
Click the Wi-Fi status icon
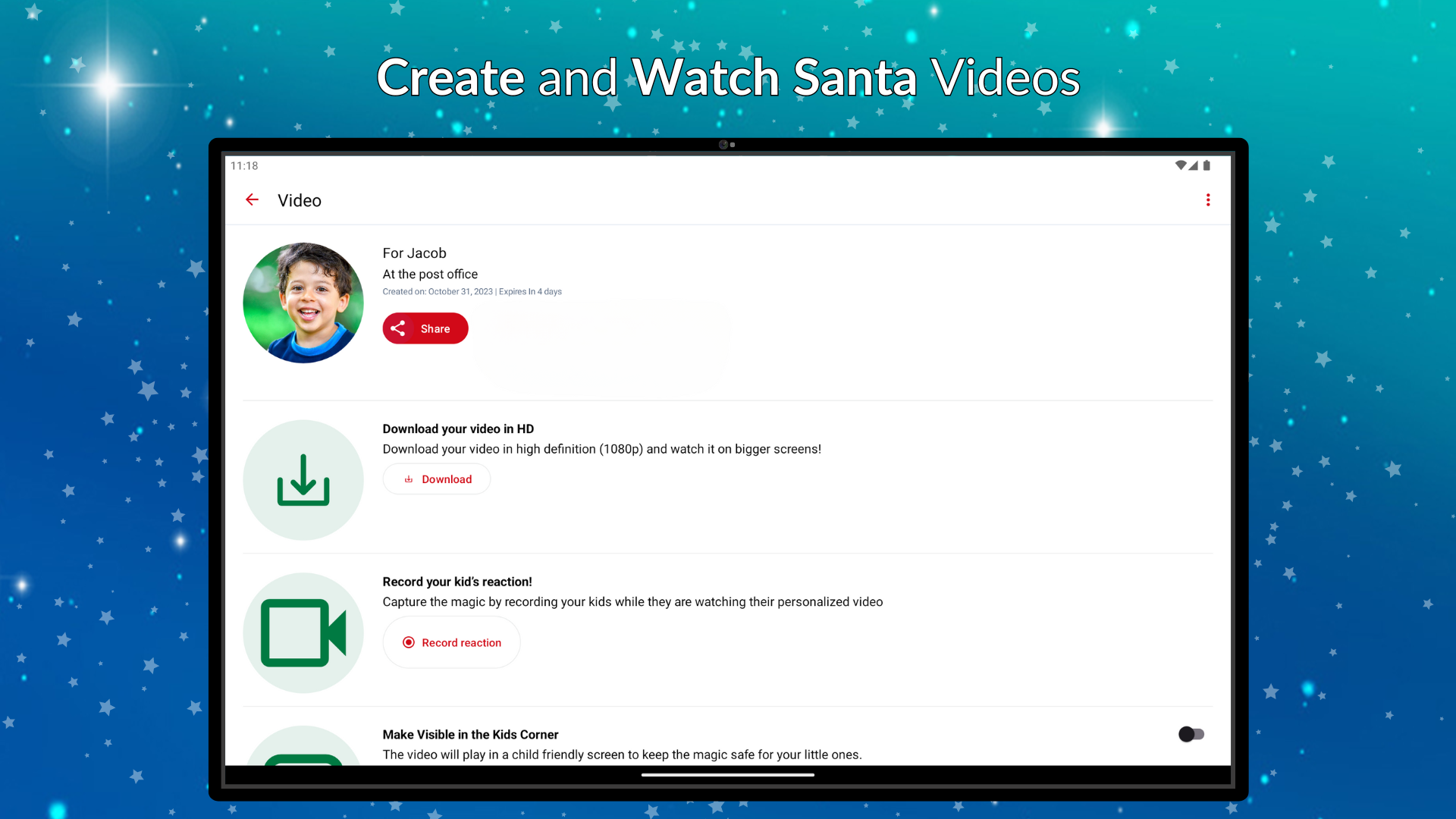click(1180, 165)
